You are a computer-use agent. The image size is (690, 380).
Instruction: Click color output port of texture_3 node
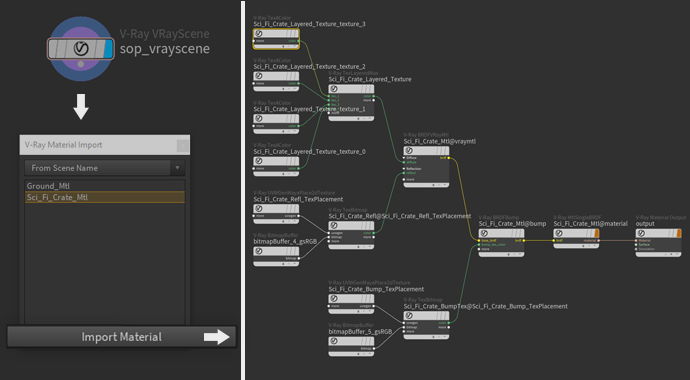(x=299, y=41)
